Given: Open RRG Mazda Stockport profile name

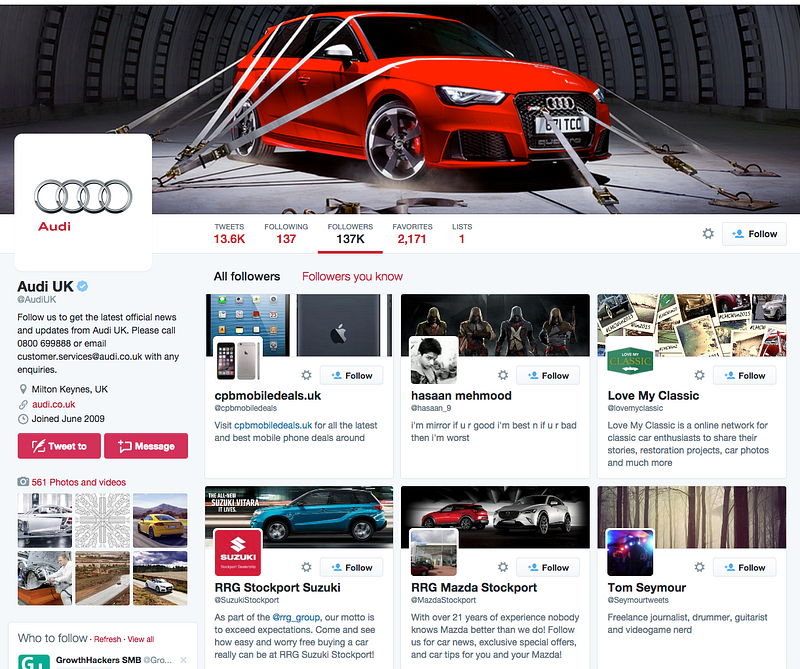Looking at the screenshot, I should coord(474,588).
